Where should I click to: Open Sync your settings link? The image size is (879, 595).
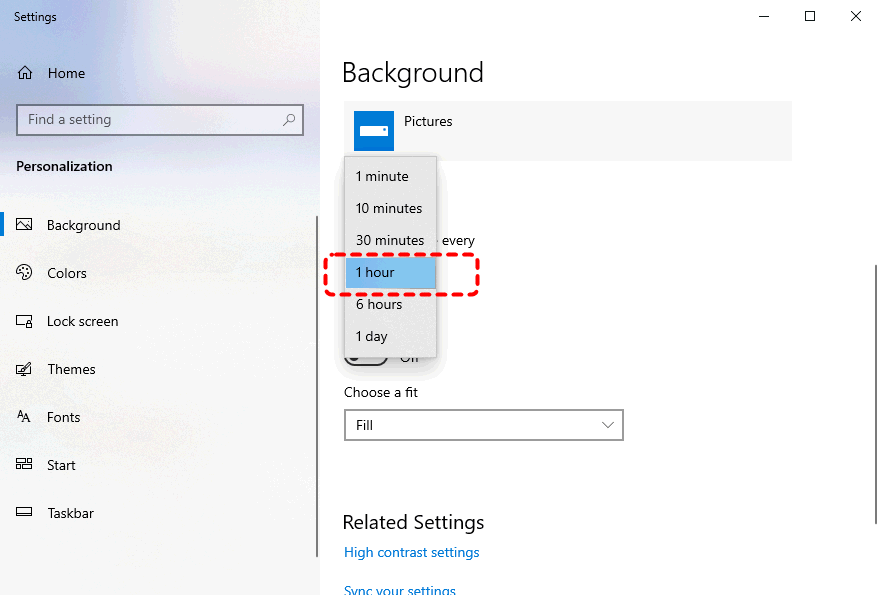click(399, 590)
